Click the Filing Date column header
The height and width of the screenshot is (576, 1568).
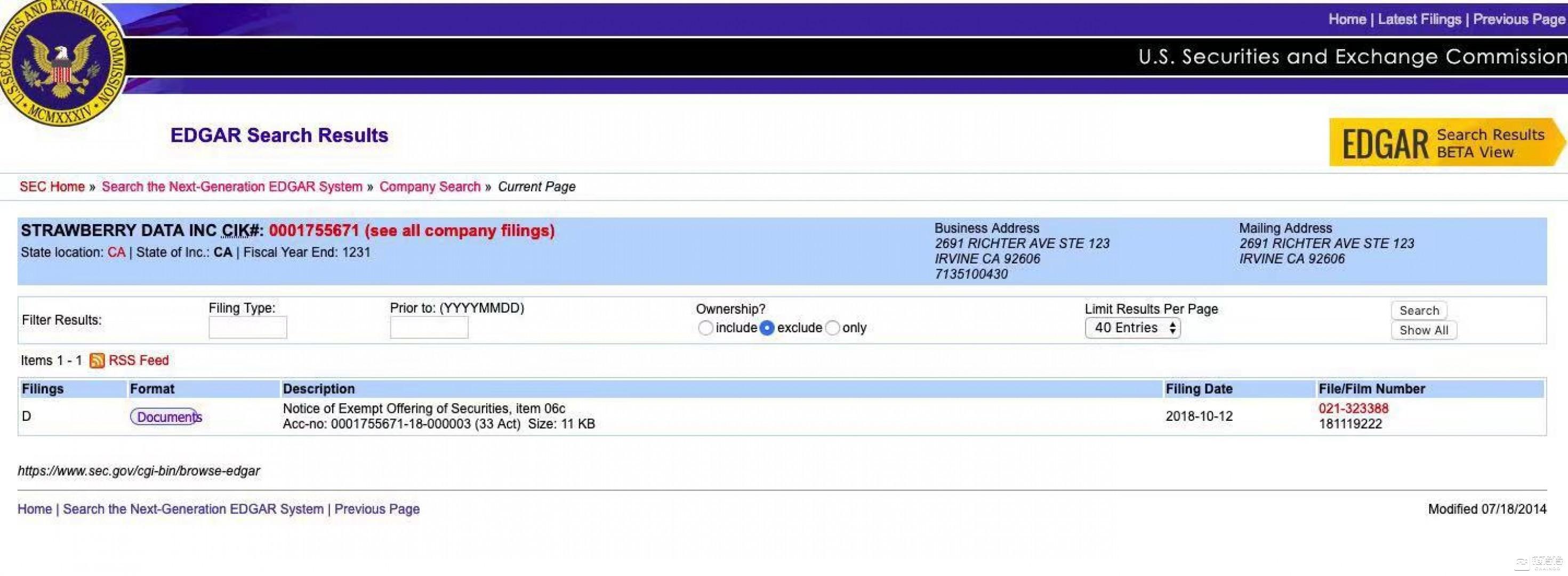pyautogui.click(x=1199, y=389)
